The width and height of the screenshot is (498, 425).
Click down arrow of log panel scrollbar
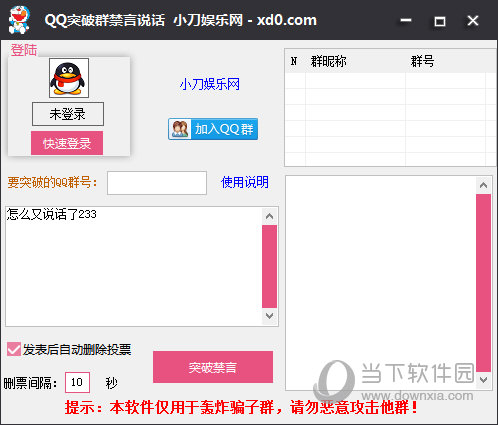[x=483, y=380]
